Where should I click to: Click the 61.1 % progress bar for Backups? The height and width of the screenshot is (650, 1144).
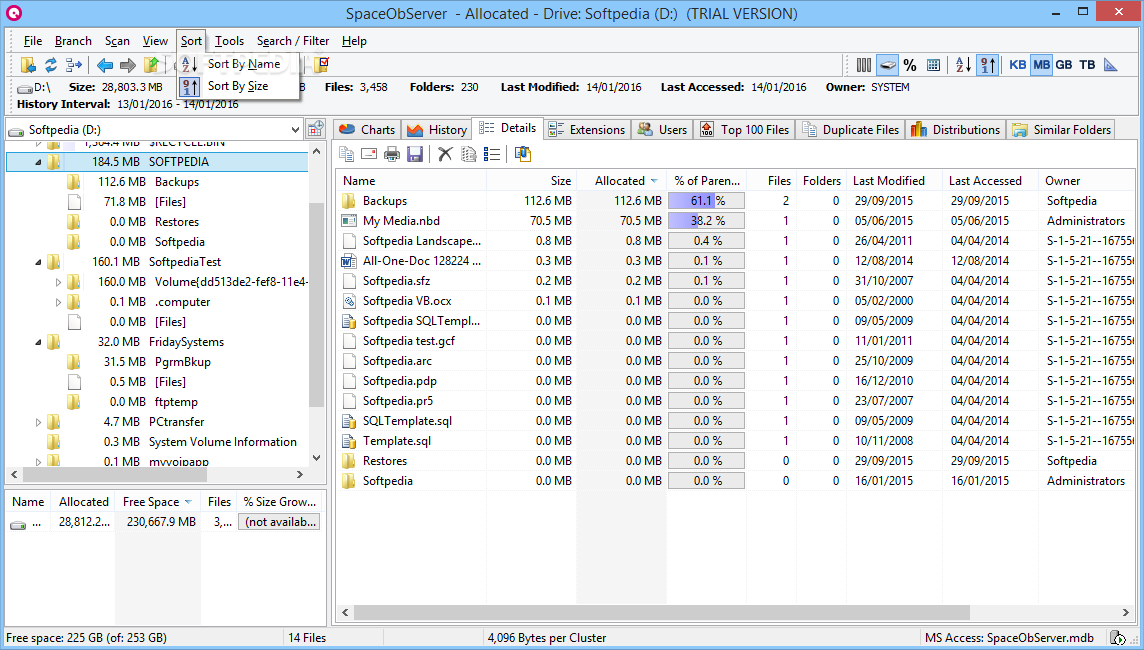pyautogui.click(x=706, y=201)
